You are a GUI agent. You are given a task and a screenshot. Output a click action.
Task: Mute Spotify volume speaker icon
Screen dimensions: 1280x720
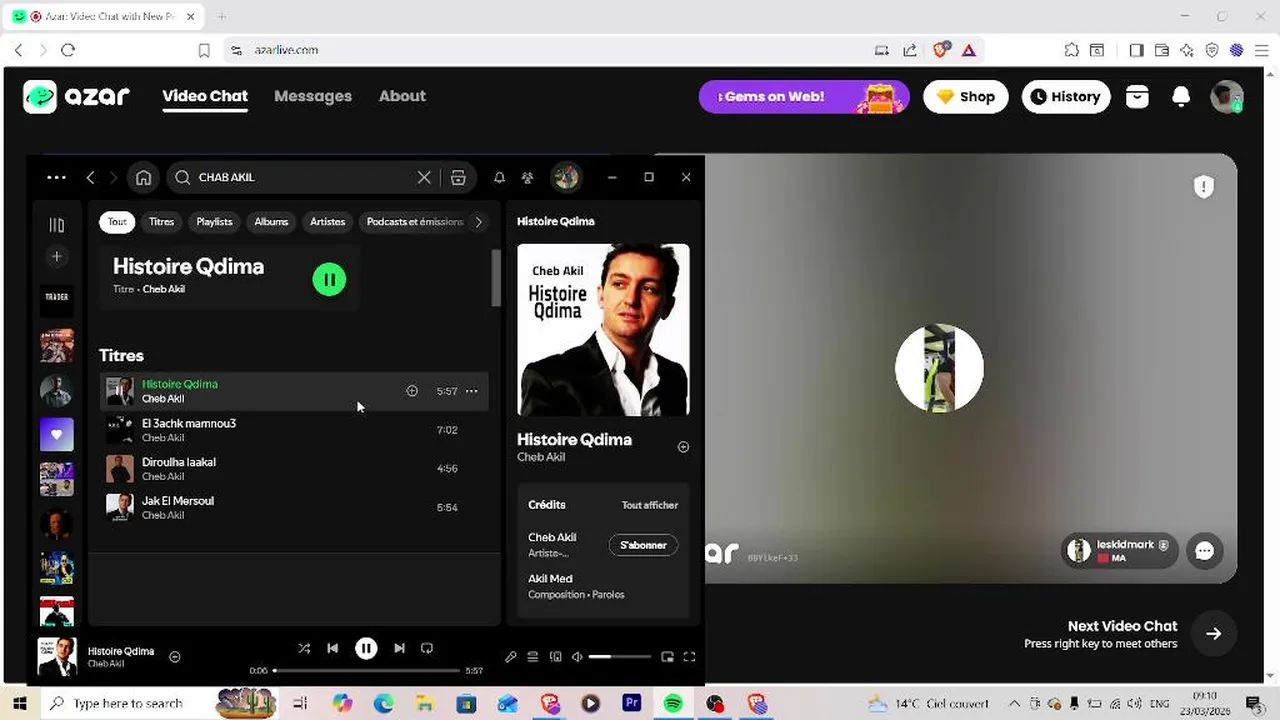(576, 657)
